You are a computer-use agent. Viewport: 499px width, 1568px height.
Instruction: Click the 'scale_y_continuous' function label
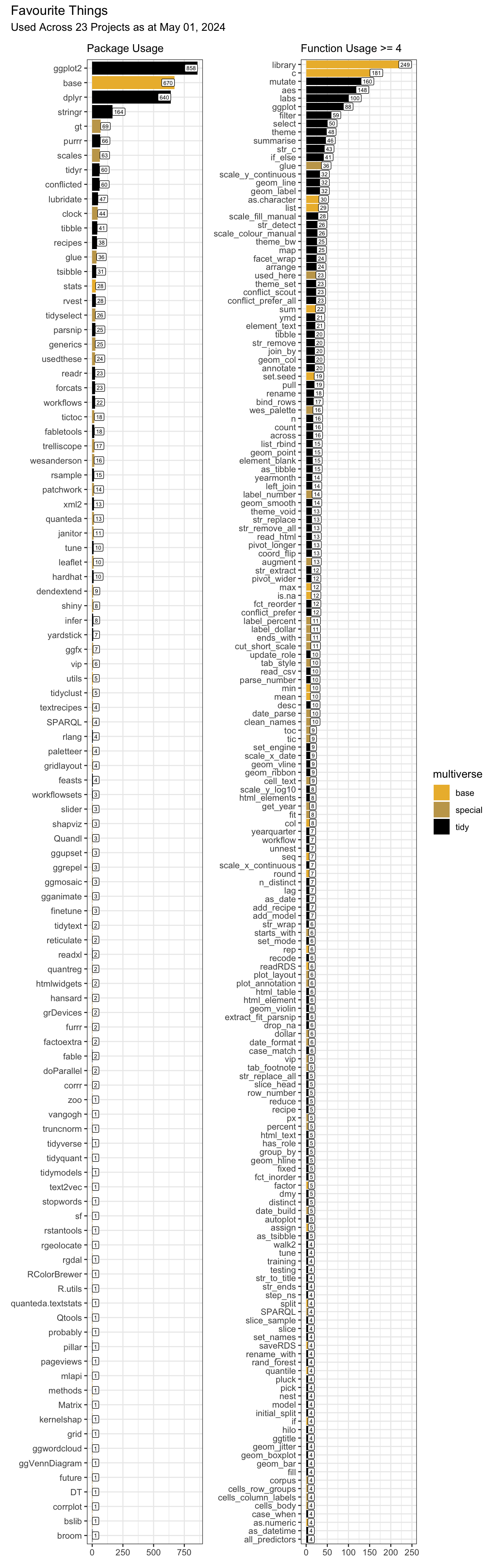(258, 174)
